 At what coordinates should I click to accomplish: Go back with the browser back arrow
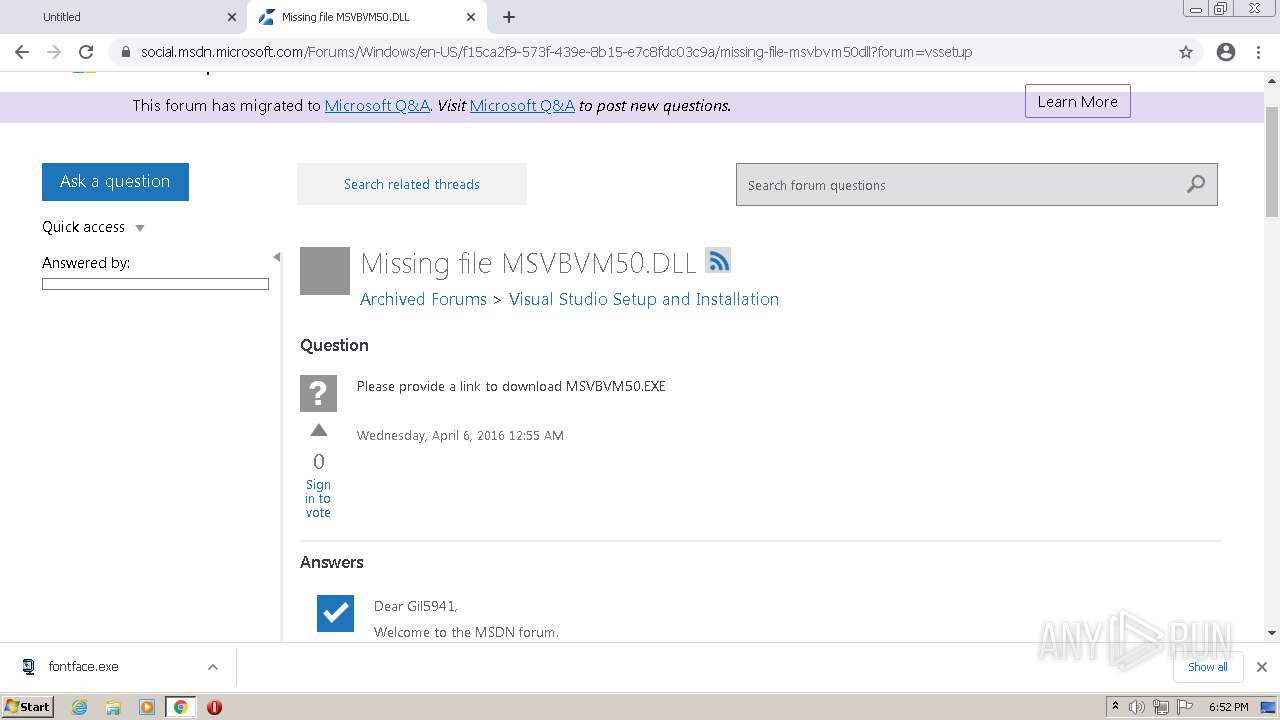pyautogui.click(x=22, y=52)
